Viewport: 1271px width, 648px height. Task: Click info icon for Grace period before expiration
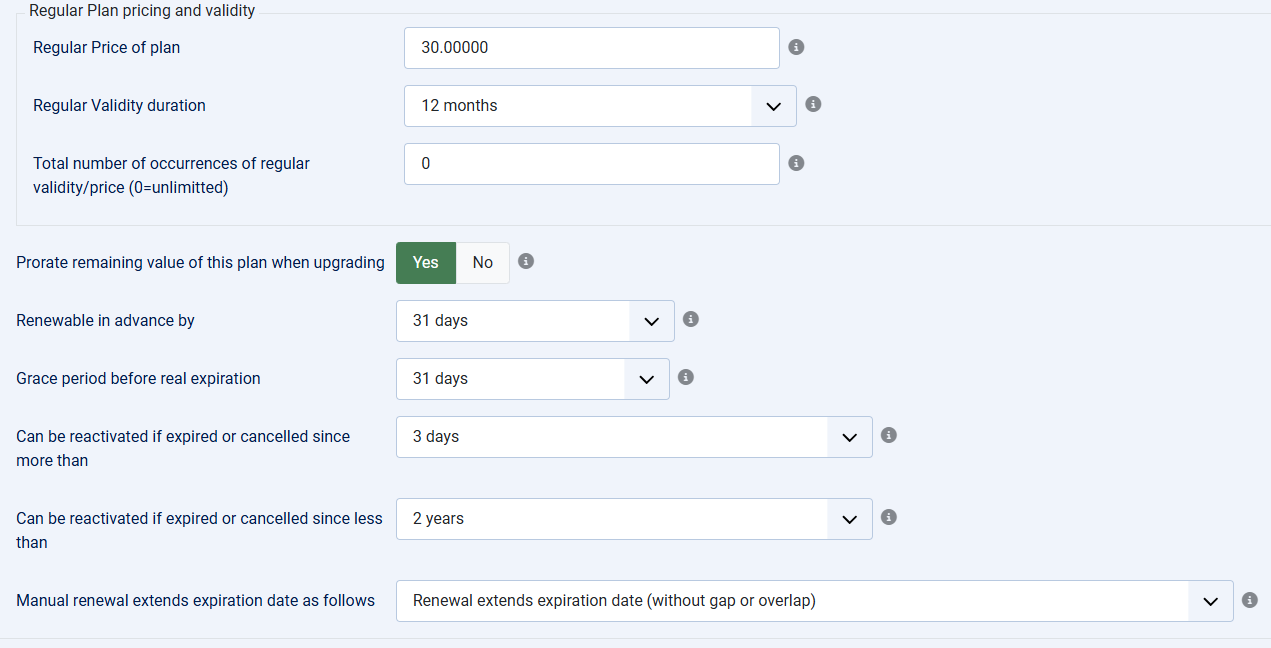coord(685,377)
